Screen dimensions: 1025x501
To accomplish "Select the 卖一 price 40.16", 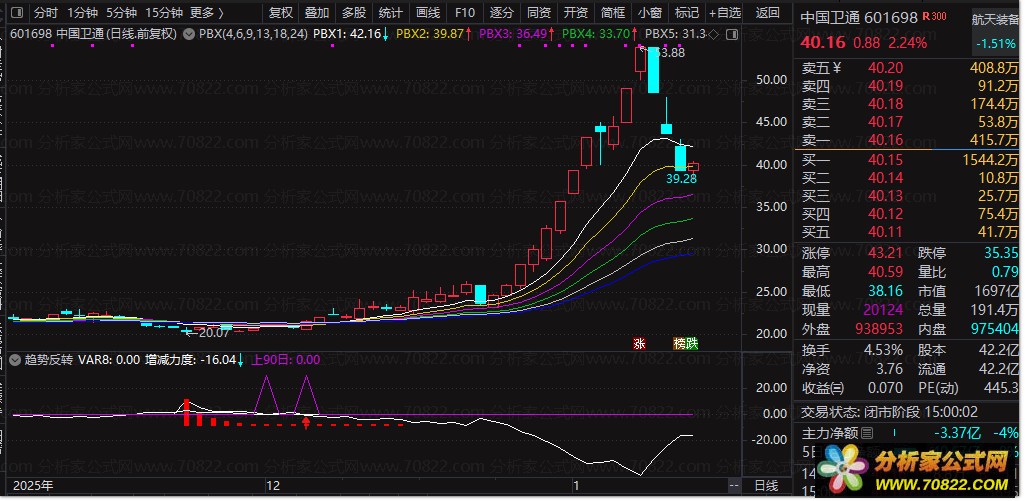I will 886,140.
